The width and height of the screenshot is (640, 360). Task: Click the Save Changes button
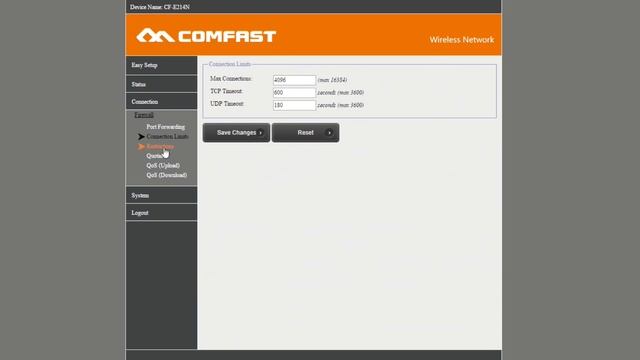point(236,133)
